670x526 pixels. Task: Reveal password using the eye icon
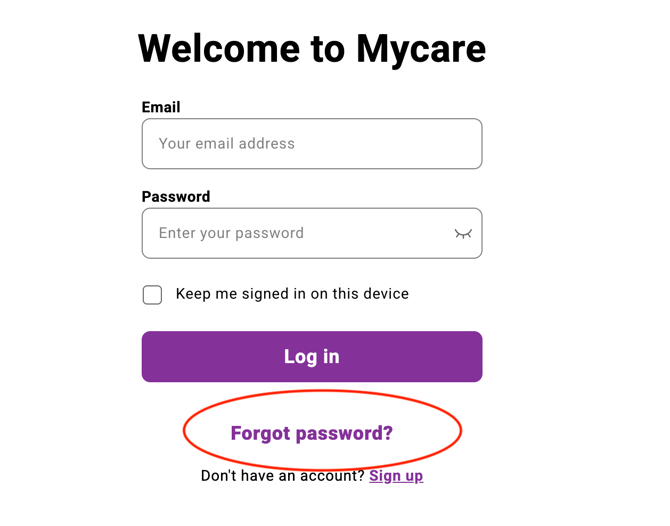(463, 234)
